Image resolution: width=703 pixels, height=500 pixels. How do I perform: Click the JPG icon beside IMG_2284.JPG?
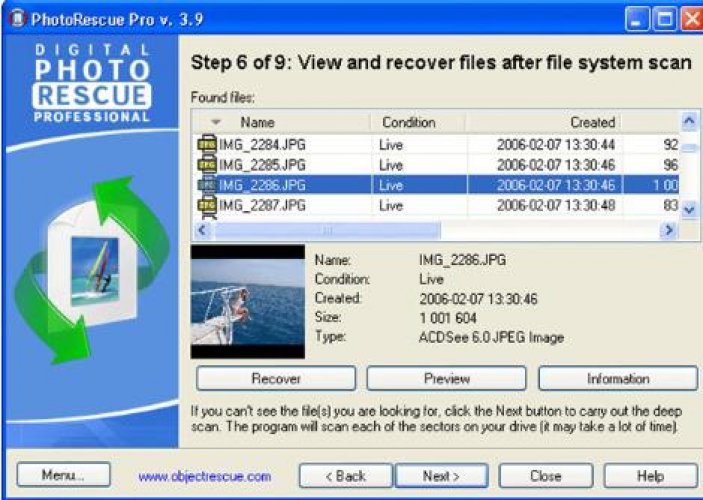[207, 145]
